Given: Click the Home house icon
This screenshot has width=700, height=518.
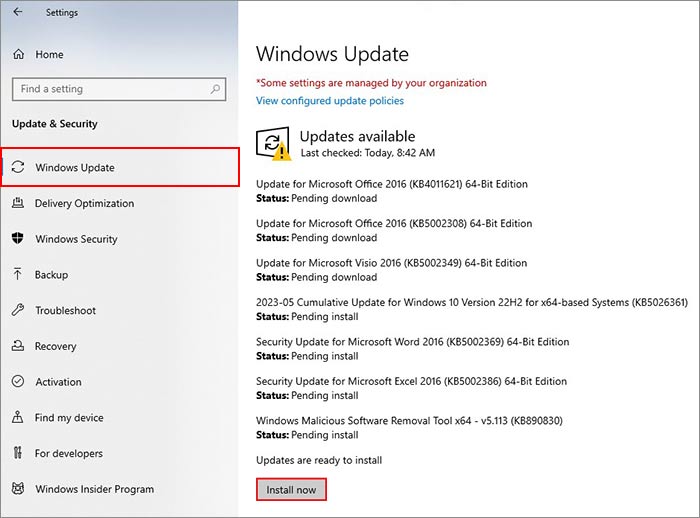Looking at the screenshot, I should click(x=18, y=54).
